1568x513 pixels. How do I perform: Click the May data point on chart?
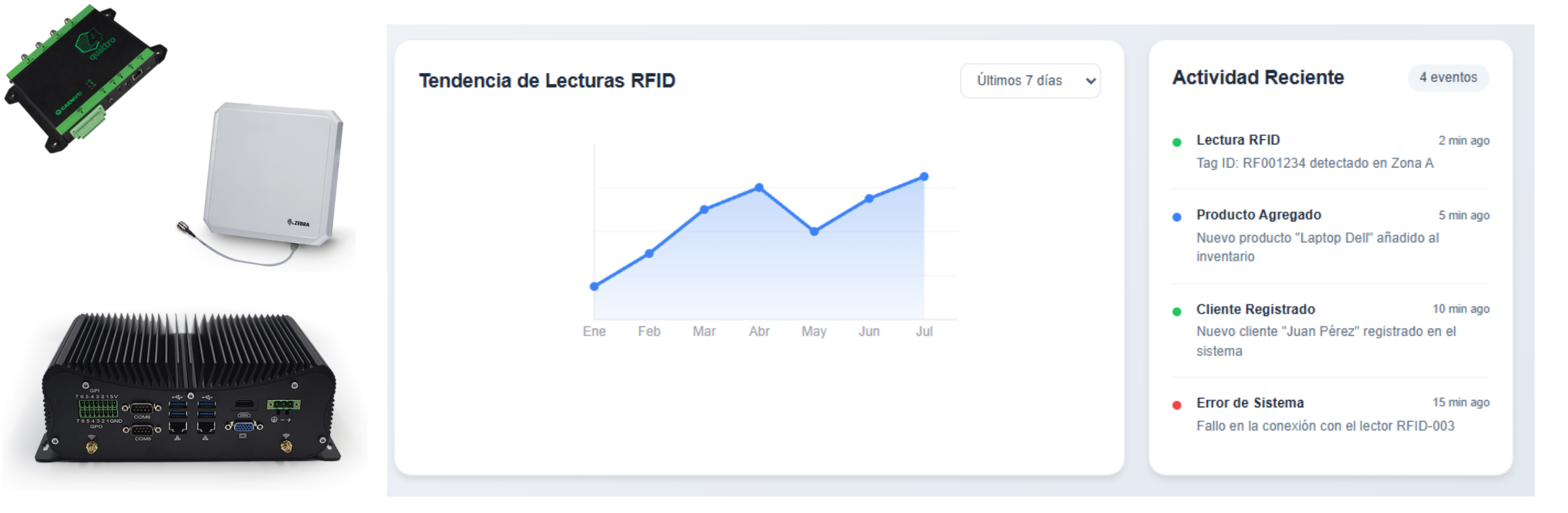pyautogui.click(x=814, y=231)
